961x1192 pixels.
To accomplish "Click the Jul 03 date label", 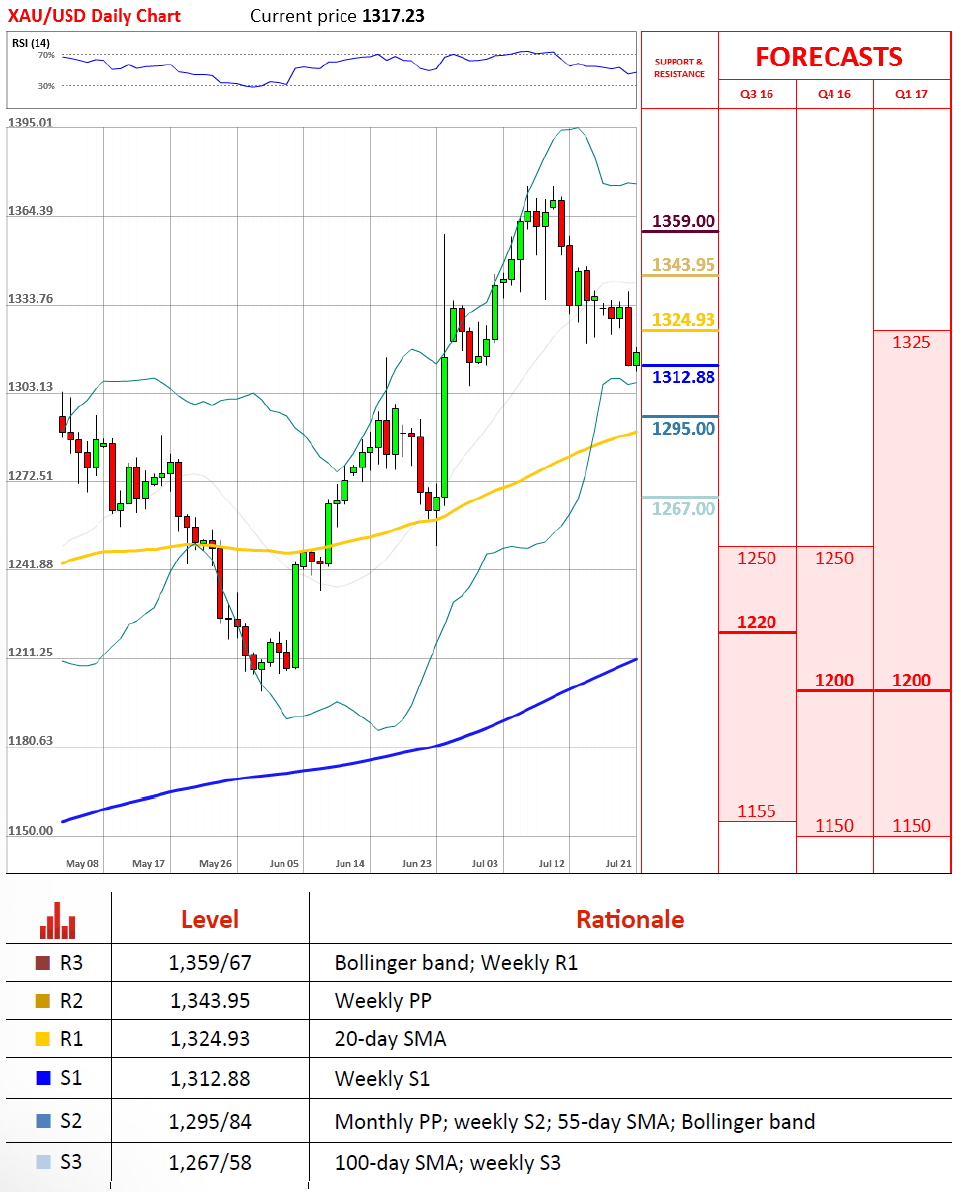I will tap(484, 864).
